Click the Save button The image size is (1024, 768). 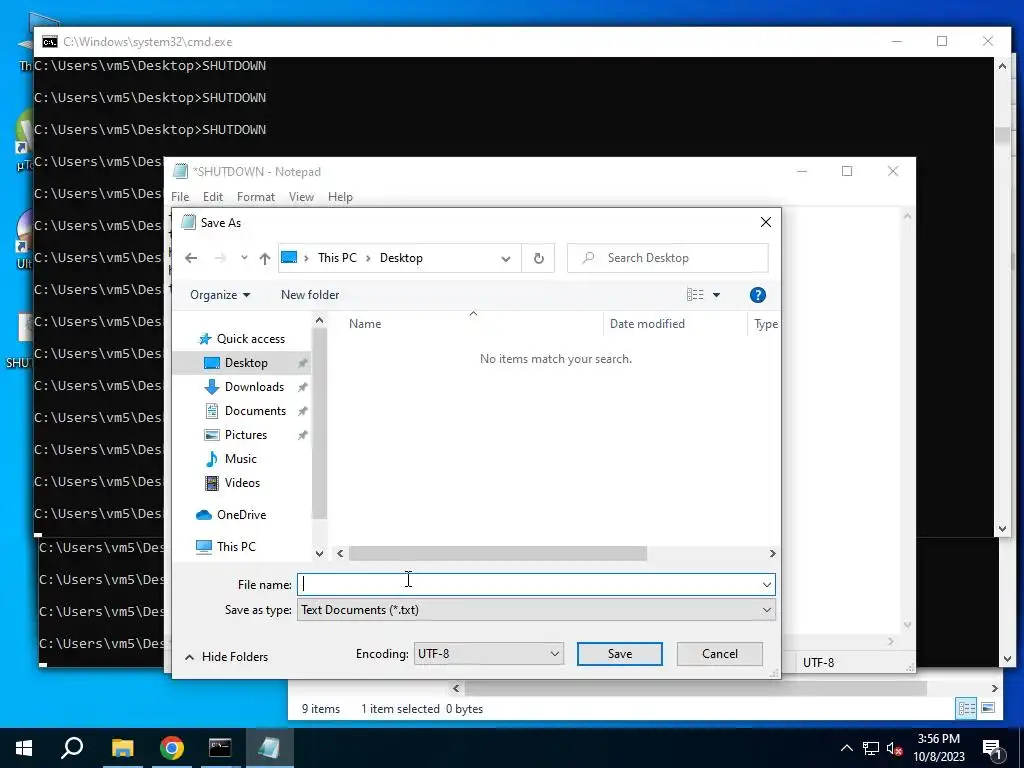pyautogui.click(x=620, y=654)
